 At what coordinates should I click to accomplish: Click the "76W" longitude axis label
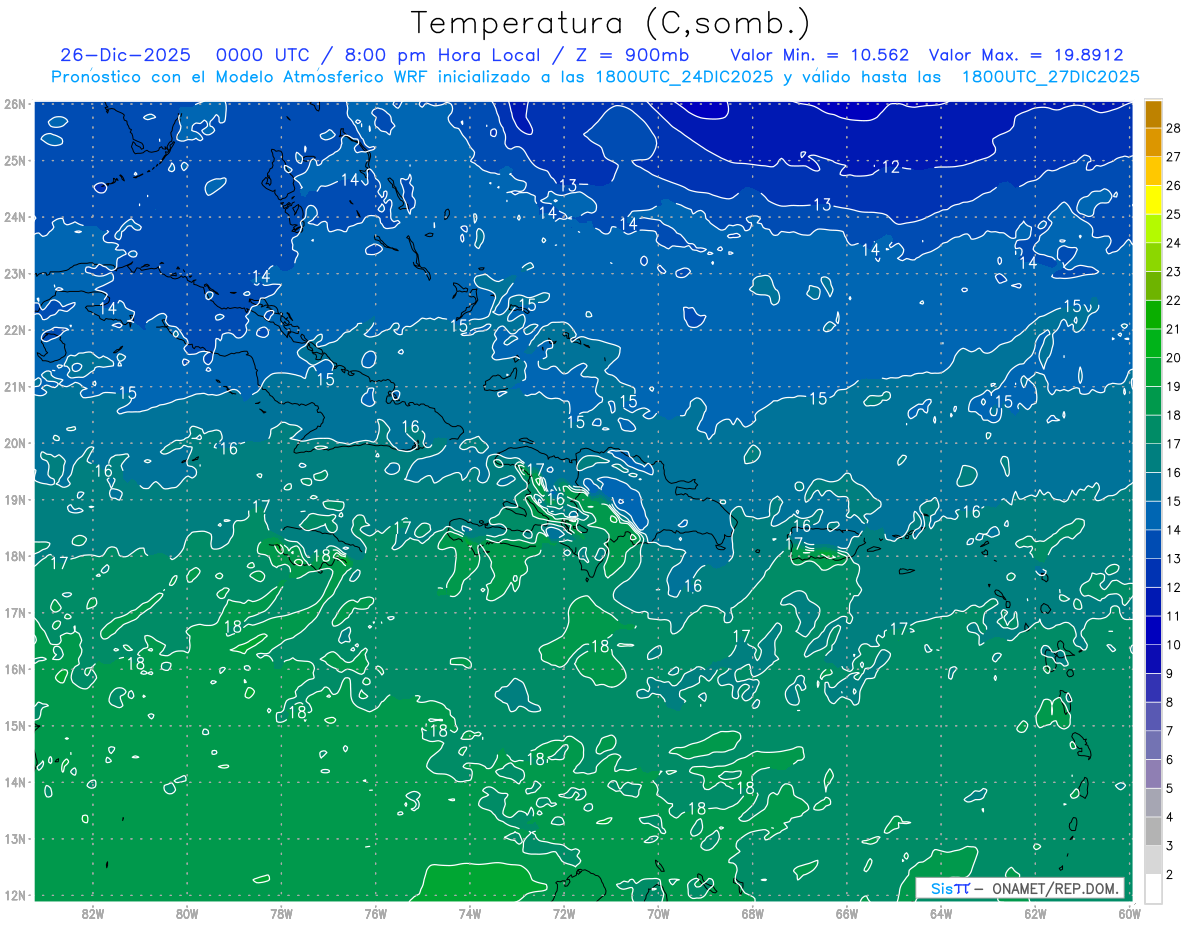375,914
